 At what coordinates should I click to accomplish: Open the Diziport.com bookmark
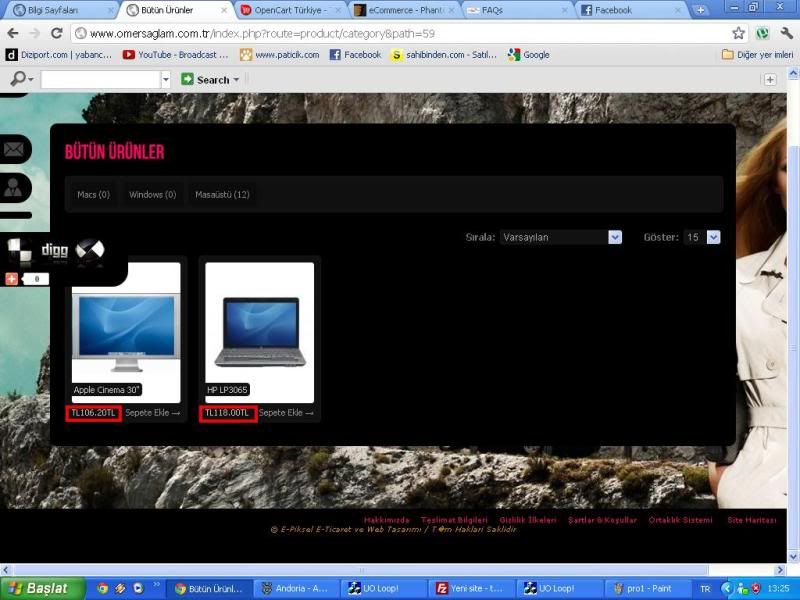pyautogui.click(x=59, y=55)
